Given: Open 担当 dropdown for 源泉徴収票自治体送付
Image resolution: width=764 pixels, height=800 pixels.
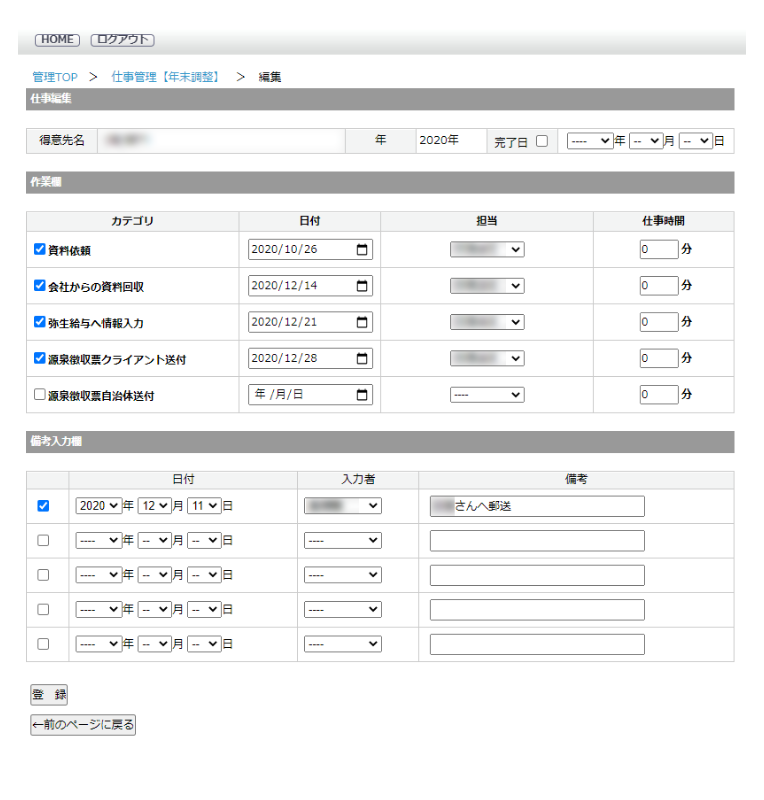Looking at the screenshot, I should point(486,395).
